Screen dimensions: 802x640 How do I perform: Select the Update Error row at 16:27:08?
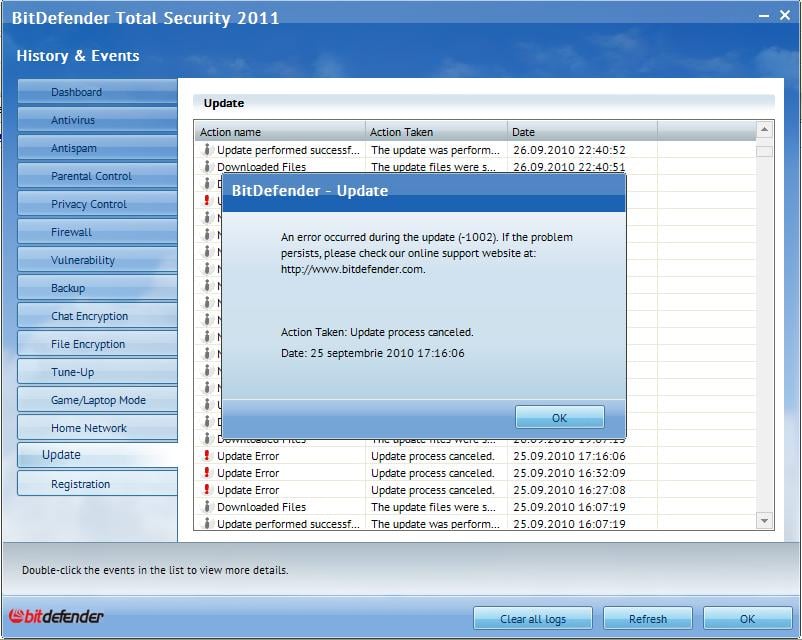tap(476, 490)
